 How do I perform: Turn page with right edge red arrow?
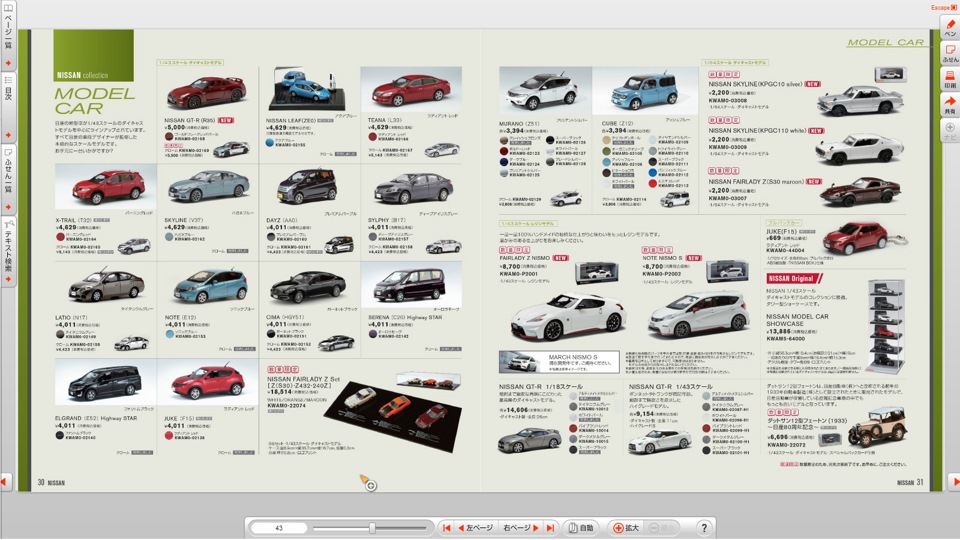[x=954, y=482]
